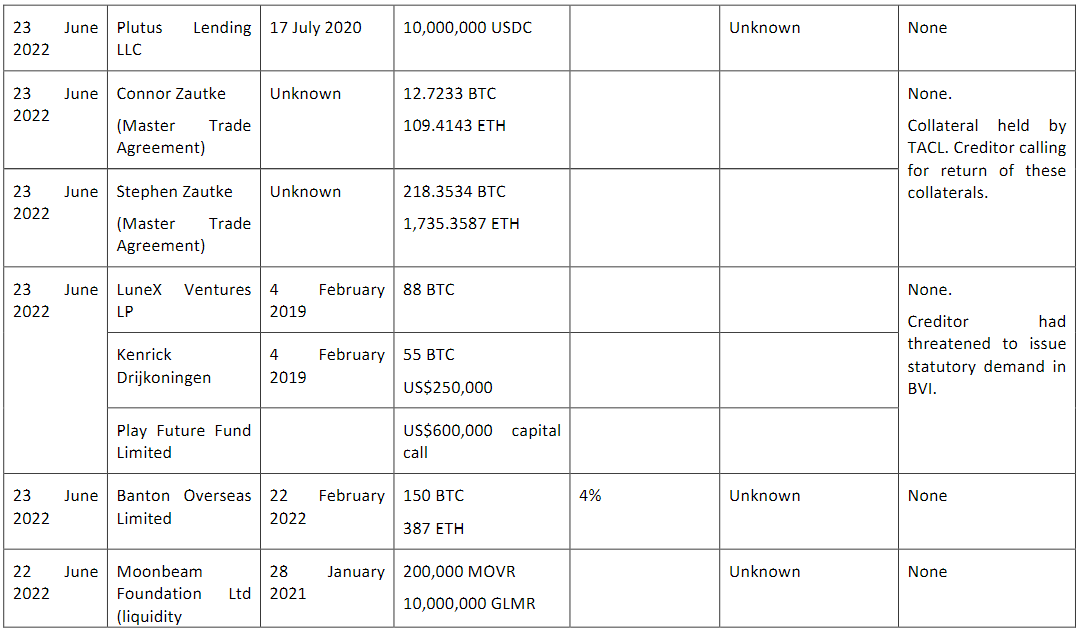The width and height of the screenshot is (1079, 629).
Task: Click the 1,735.3587 ETH amount
Action: click(461, 224)
